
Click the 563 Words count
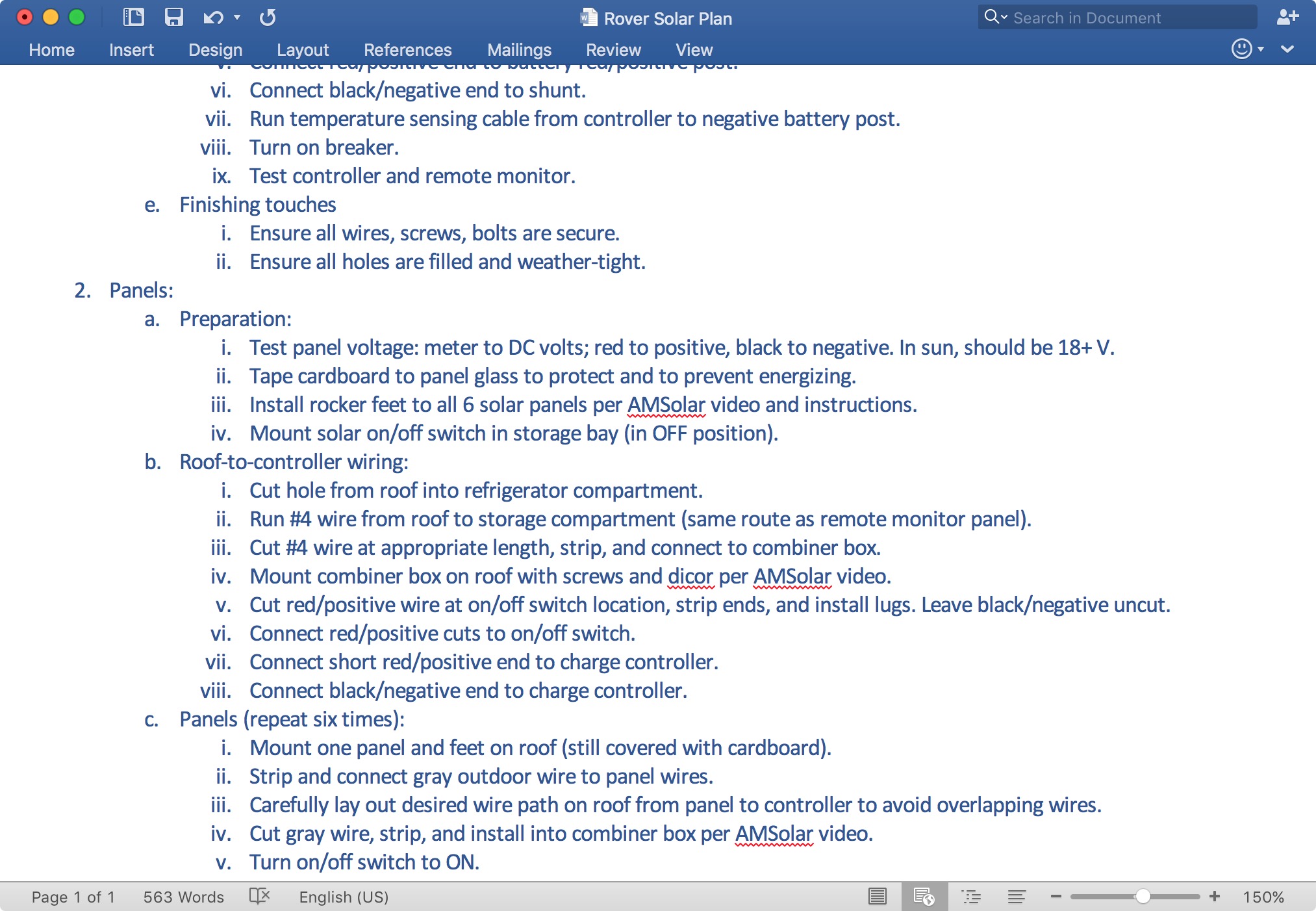pyautogui.click(x=184, y=897)
